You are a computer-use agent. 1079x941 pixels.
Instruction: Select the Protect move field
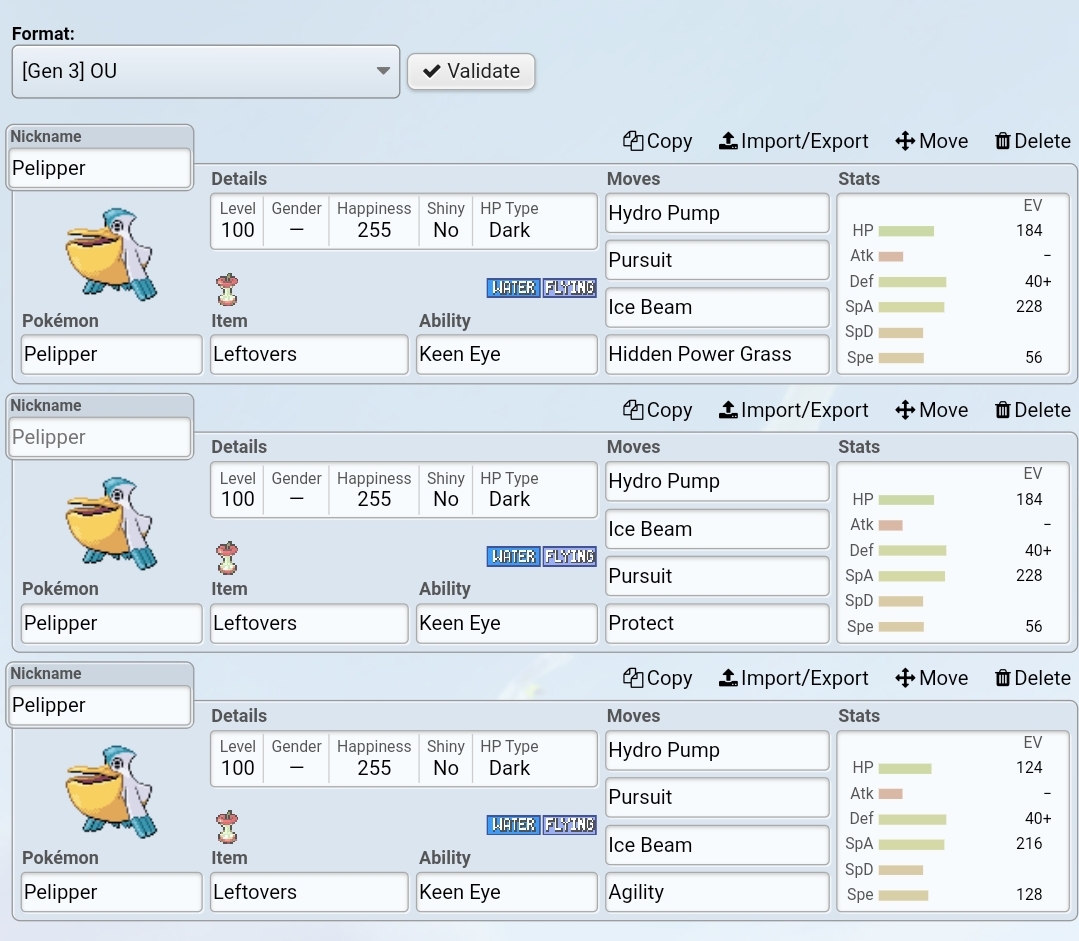(717, 624)
